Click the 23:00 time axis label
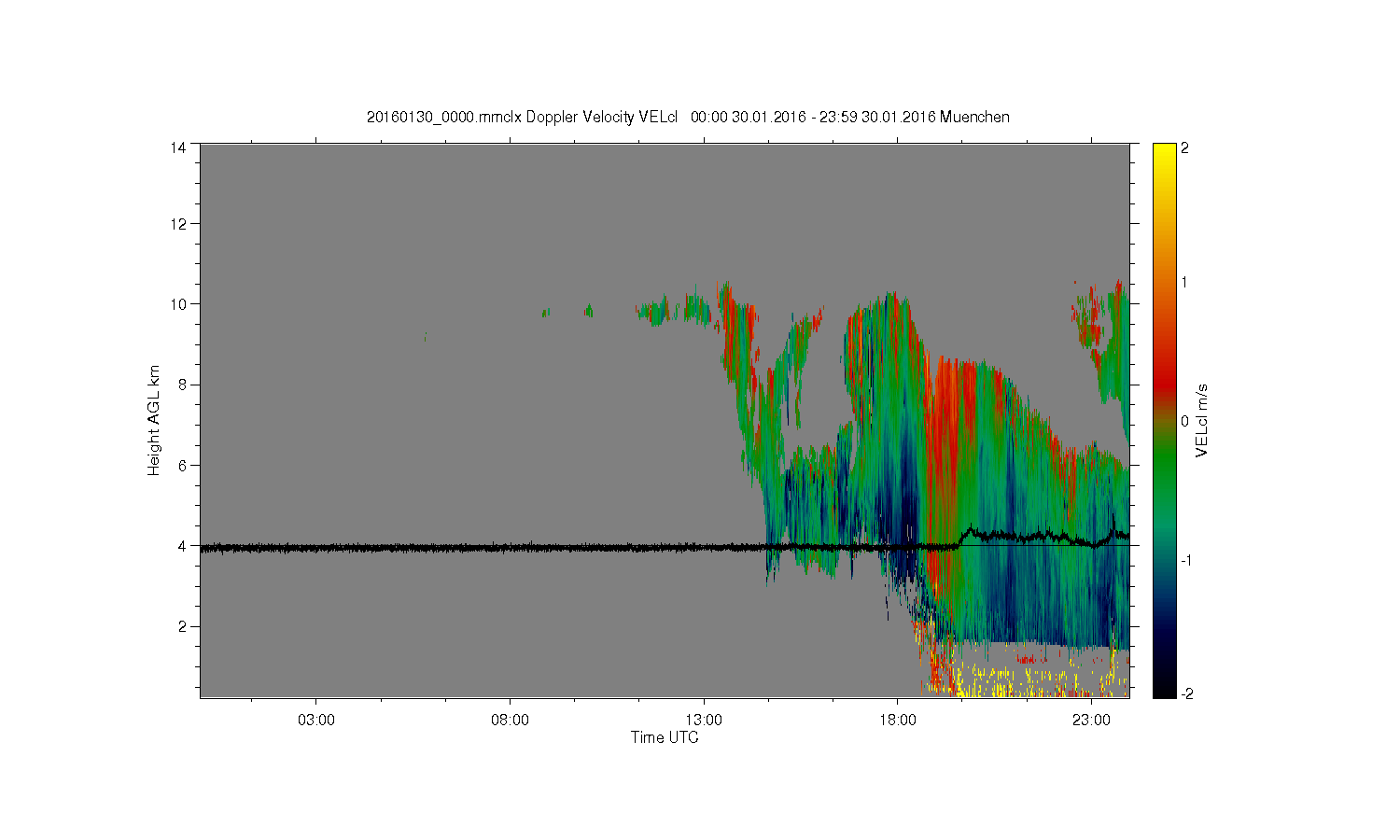Screen dimensions: 1400x840 coord(1091,721)
